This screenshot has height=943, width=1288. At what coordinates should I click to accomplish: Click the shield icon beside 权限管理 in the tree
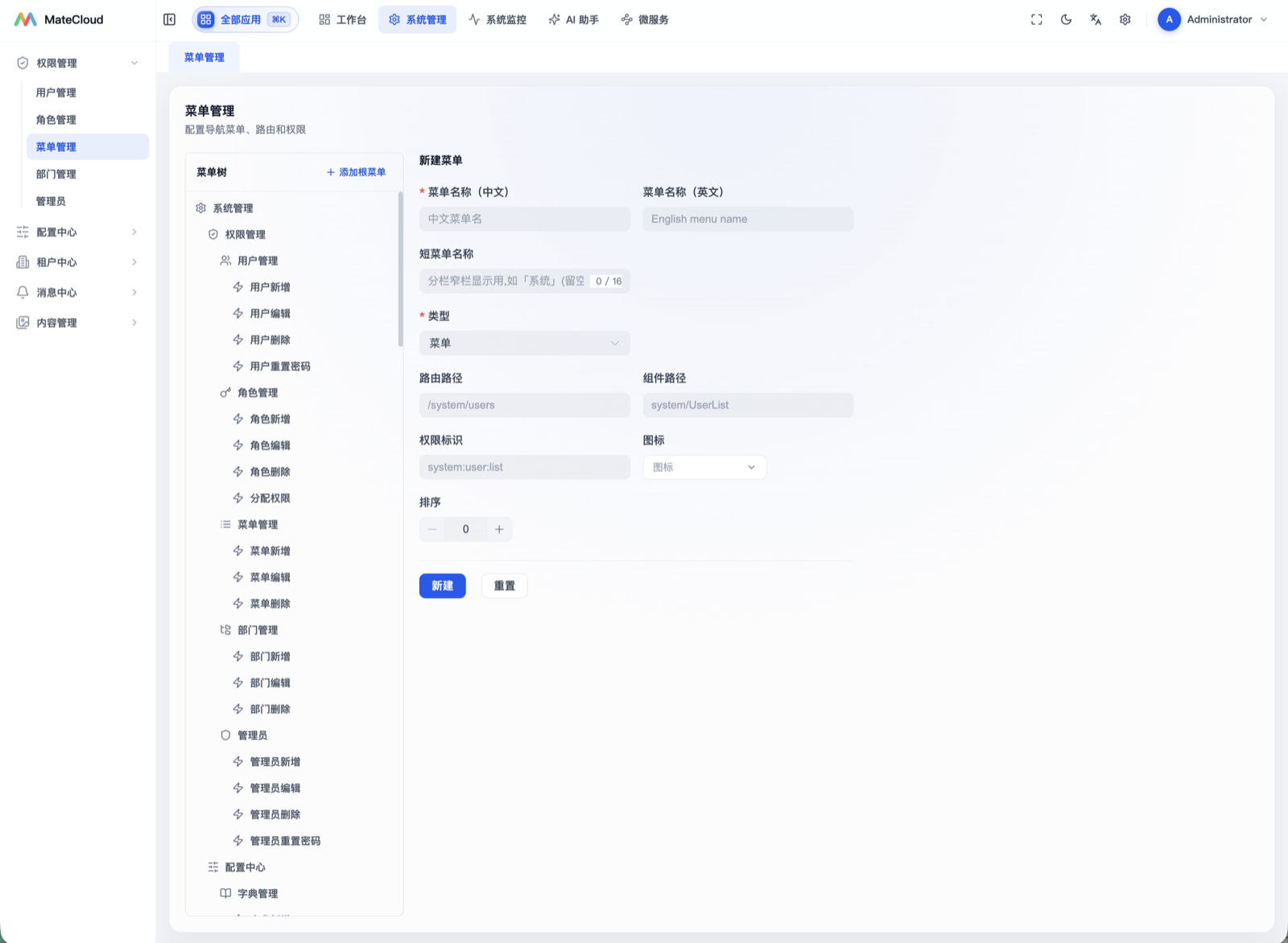tap(213, 234)
